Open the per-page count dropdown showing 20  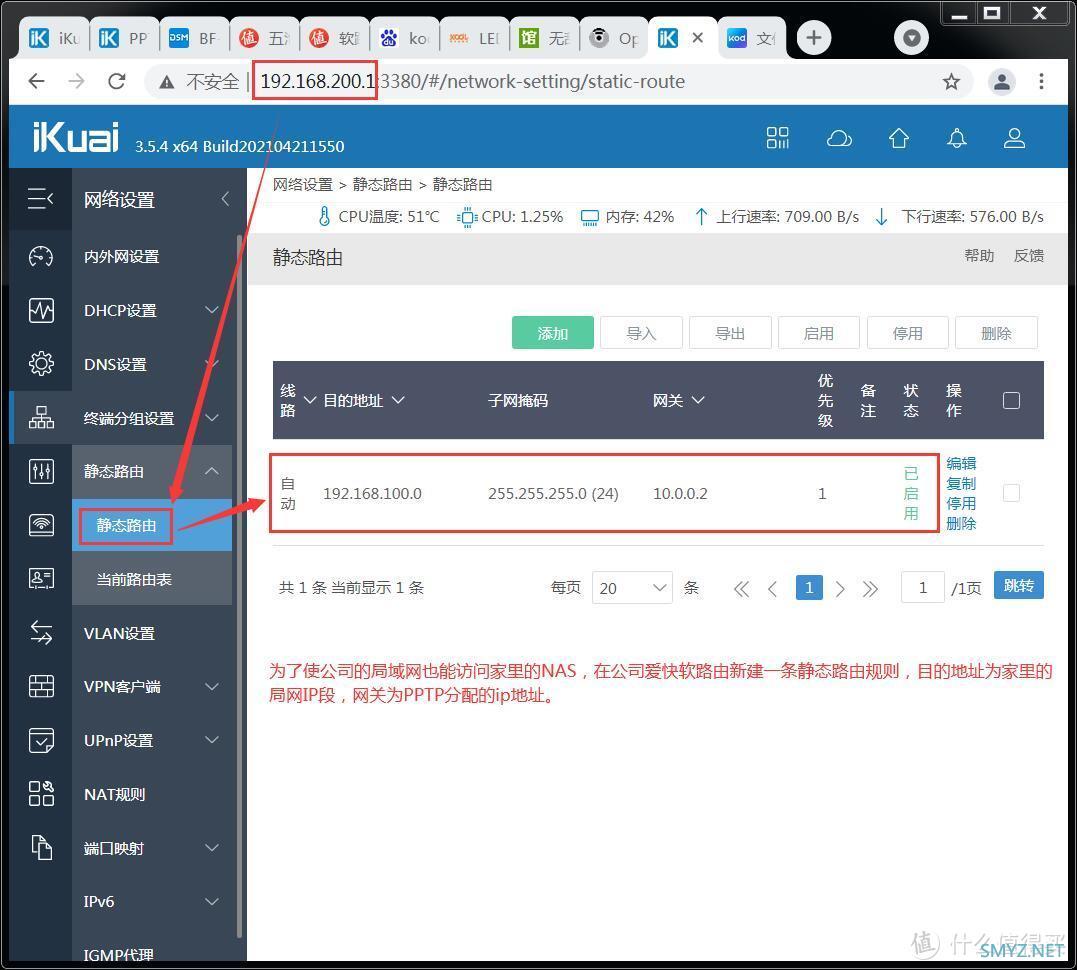point(632,588)
